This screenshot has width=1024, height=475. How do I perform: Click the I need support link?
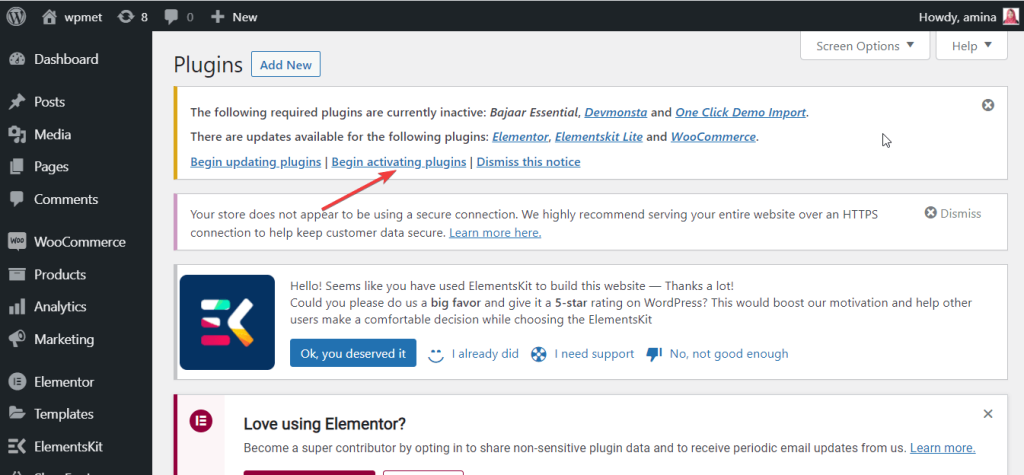click(x=594, y=354)
